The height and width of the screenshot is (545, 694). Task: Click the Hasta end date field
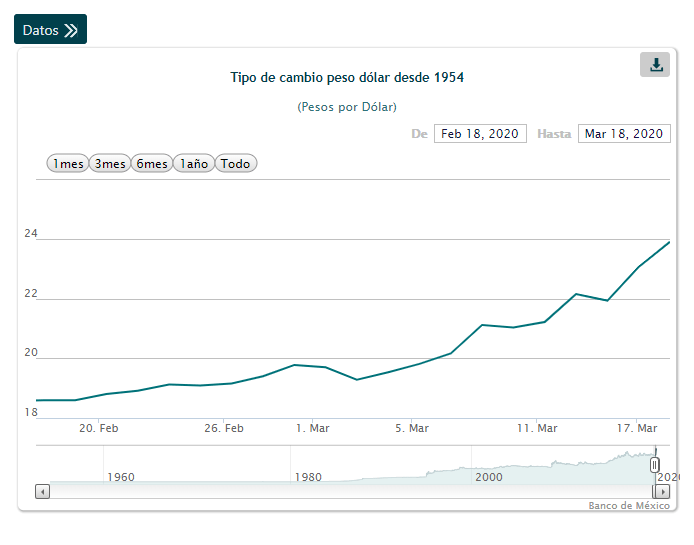pyautogui.click(x=624, y=134)
